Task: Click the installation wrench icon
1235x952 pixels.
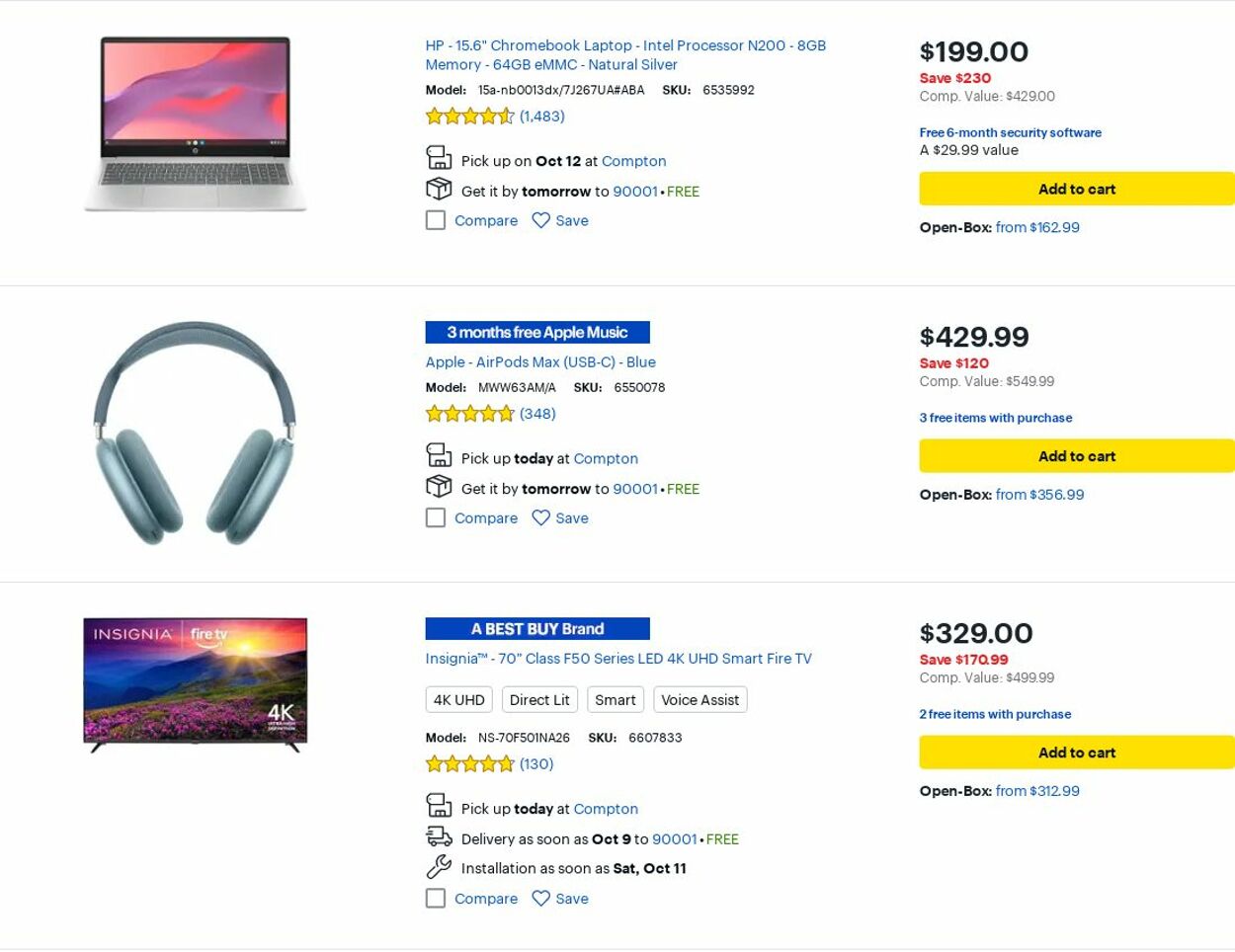Action: pos(438,867)
